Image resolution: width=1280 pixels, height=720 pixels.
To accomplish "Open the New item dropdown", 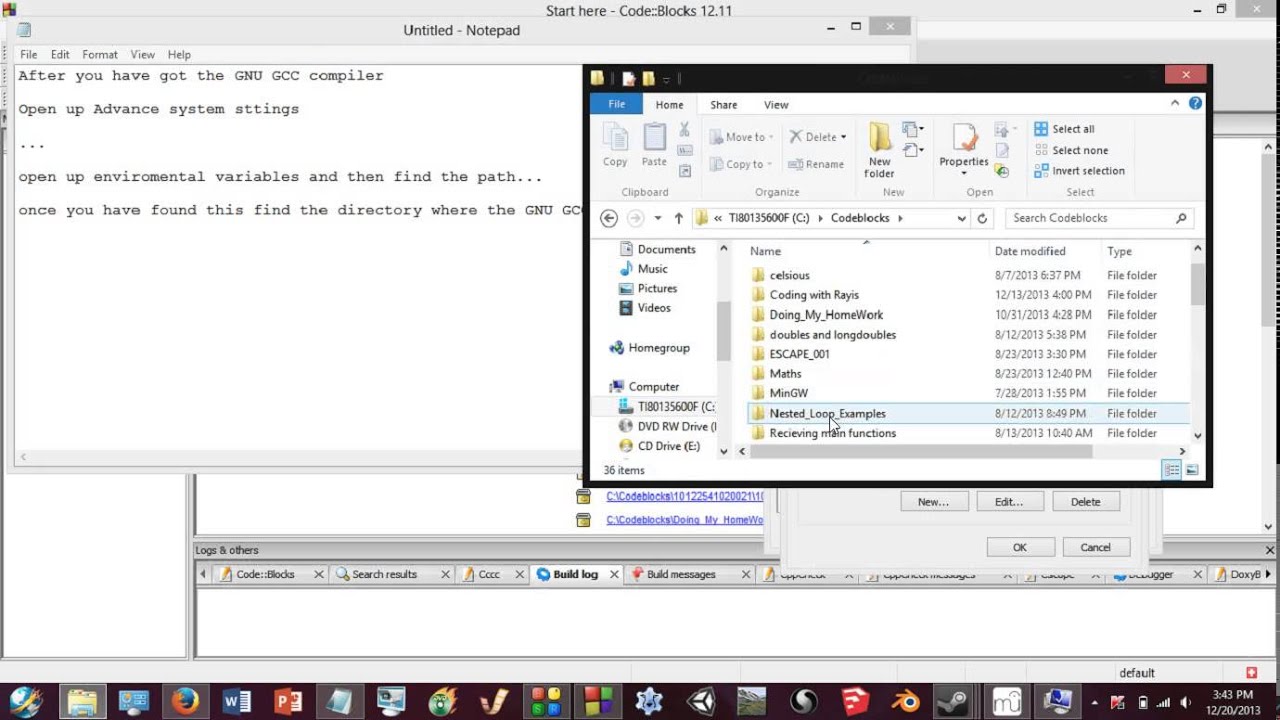I will point(910,129).
